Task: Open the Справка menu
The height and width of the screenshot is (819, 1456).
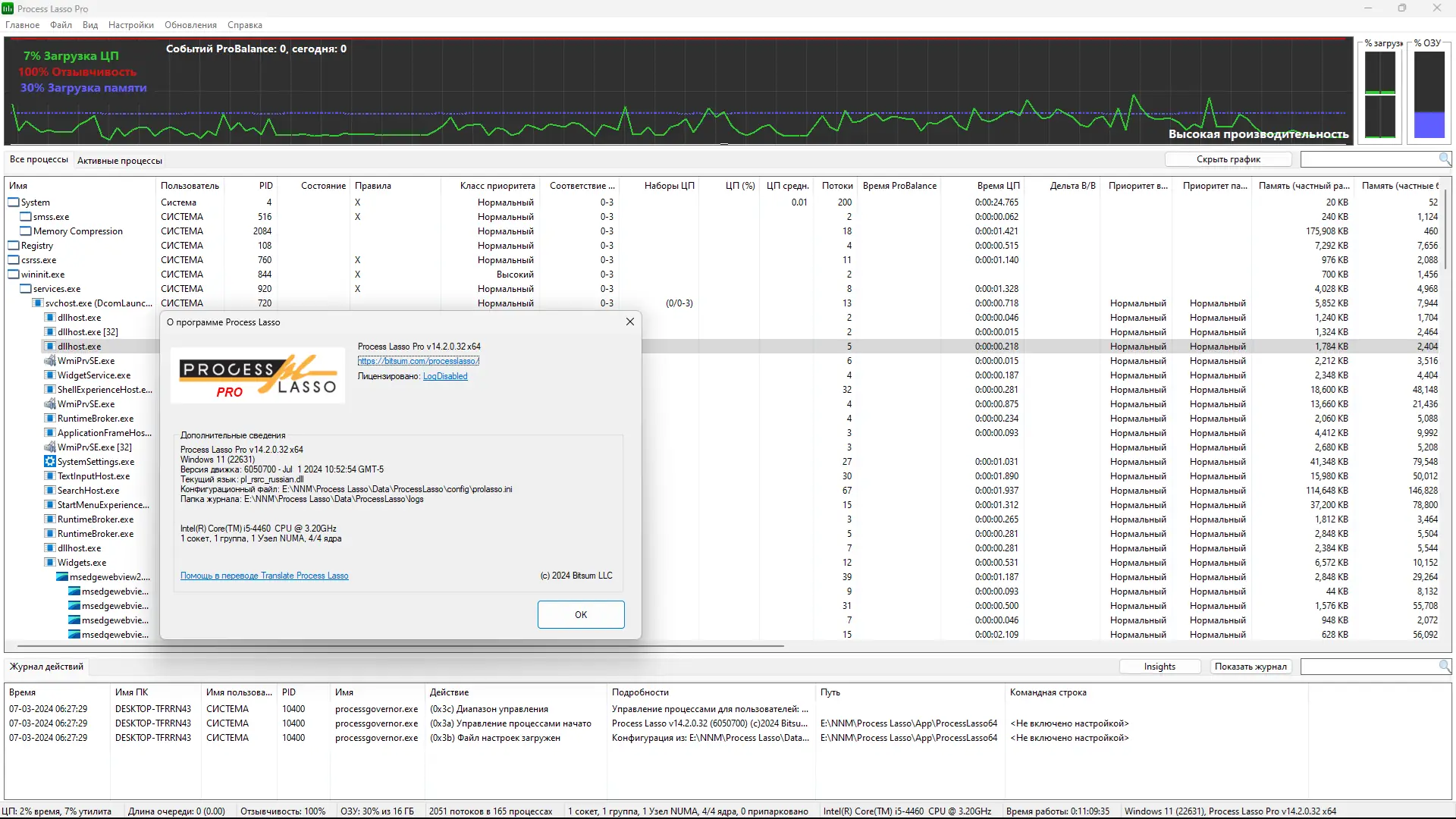Action: click(244, 25)
